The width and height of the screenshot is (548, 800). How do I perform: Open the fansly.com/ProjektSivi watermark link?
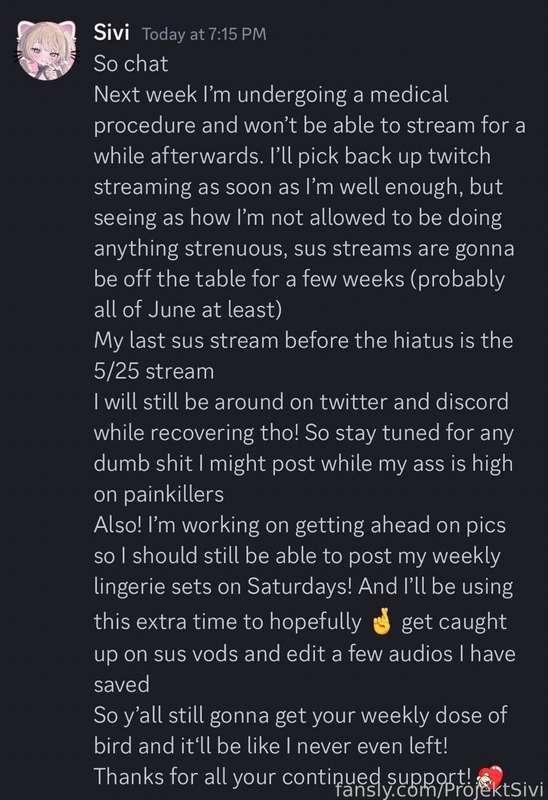click(439, 790)
